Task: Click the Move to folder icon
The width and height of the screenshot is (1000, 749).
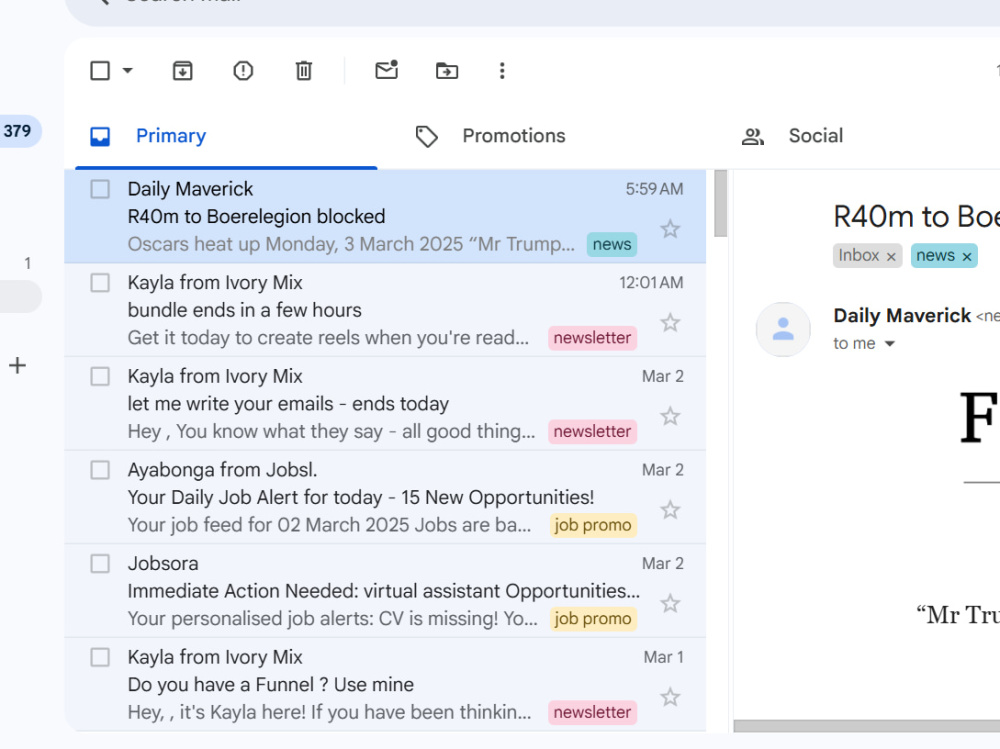Action: pyautogui.click(x=446, y=71)
